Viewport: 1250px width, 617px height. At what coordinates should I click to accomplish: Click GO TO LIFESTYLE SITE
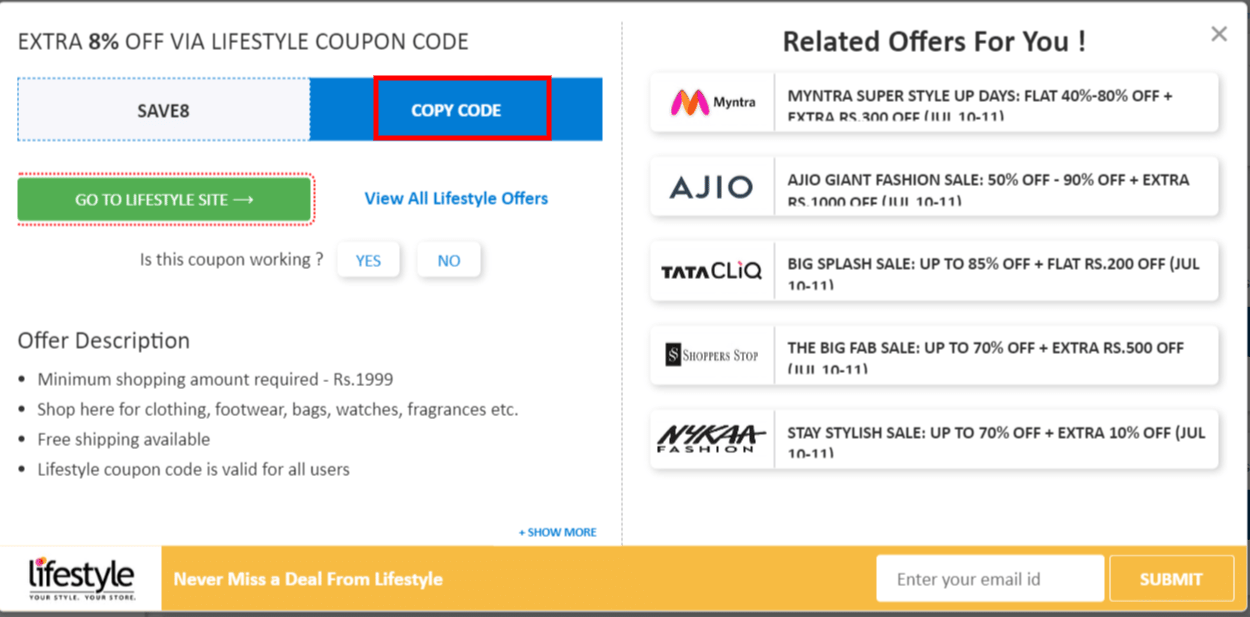point(164,199)
